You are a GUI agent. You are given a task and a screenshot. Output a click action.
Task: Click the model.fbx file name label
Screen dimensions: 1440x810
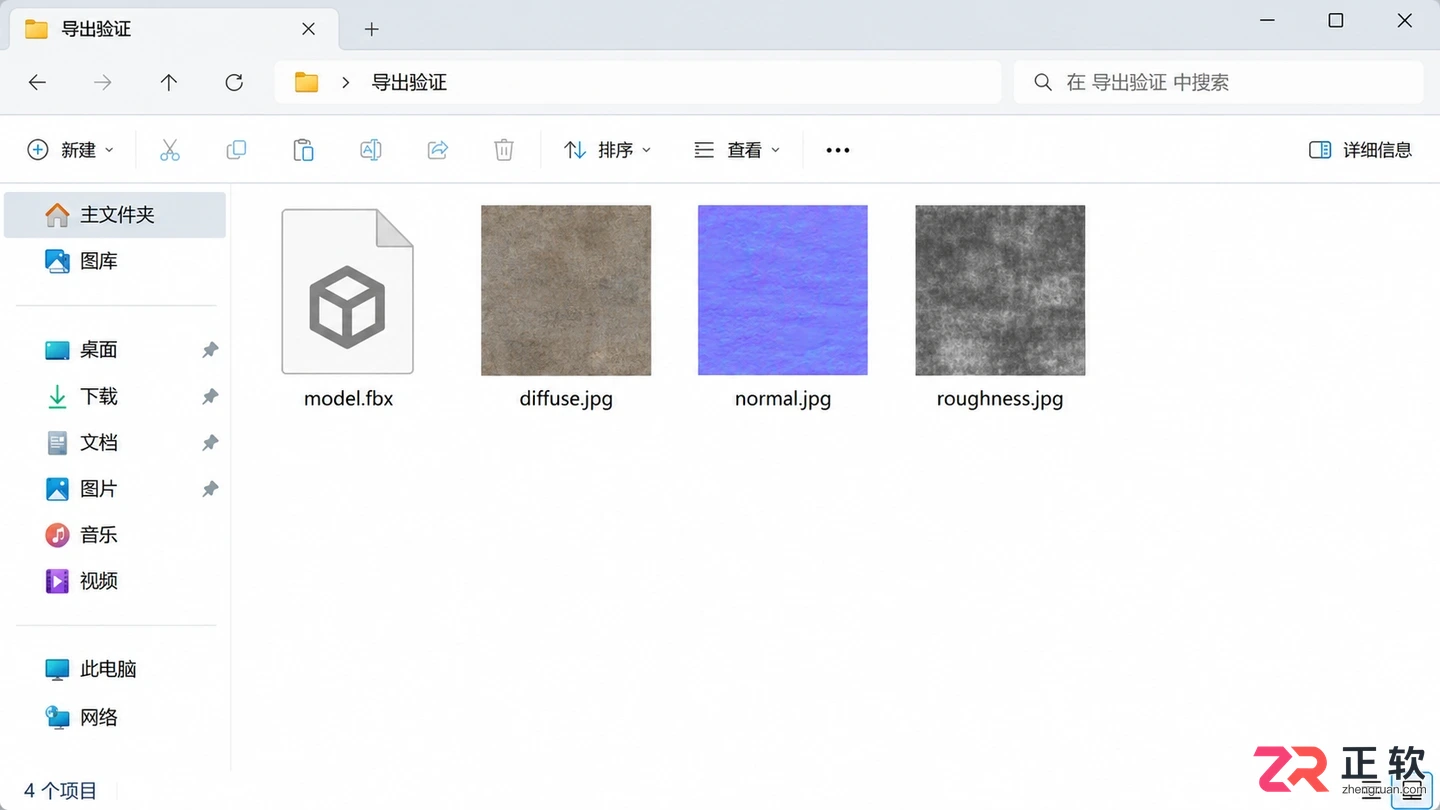click(348, 399)
